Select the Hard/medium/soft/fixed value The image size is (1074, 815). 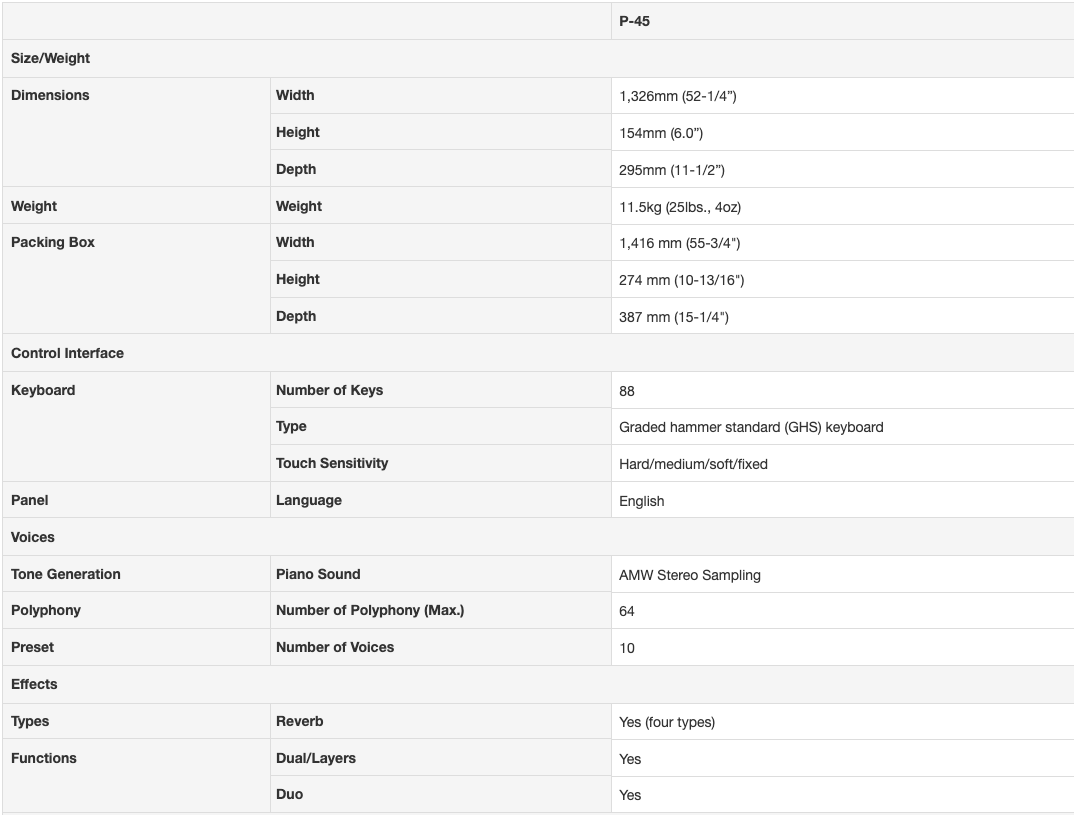[693, 464]
